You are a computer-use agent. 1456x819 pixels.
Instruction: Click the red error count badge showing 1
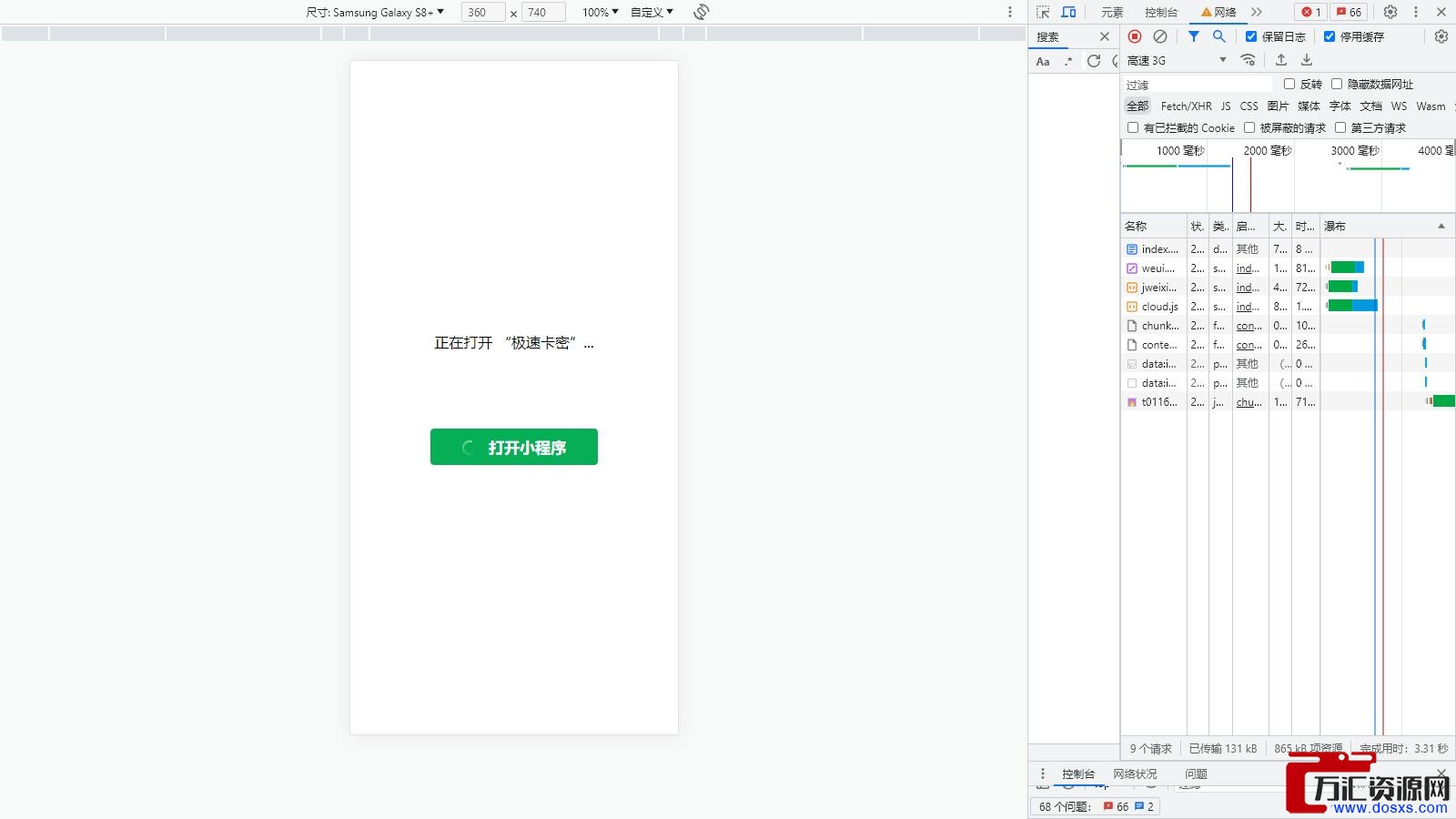point(1310,12)
